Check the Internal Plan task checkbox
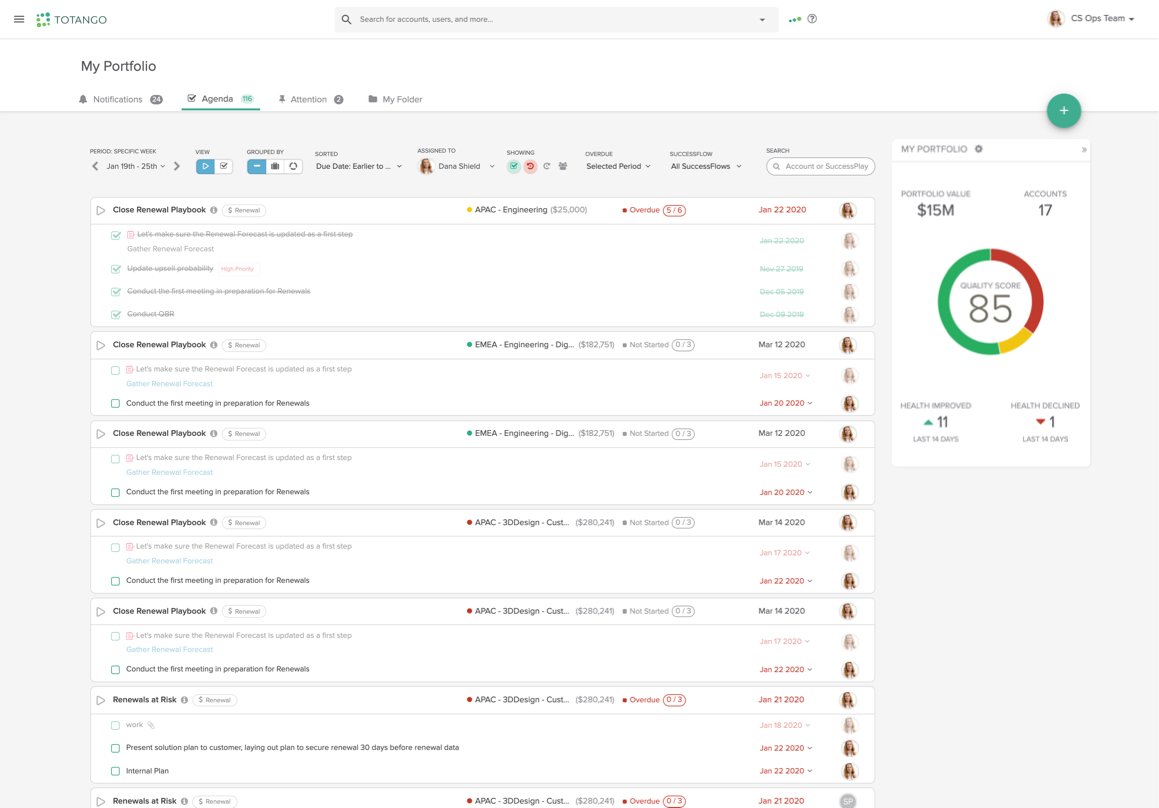 click(115, 770)
